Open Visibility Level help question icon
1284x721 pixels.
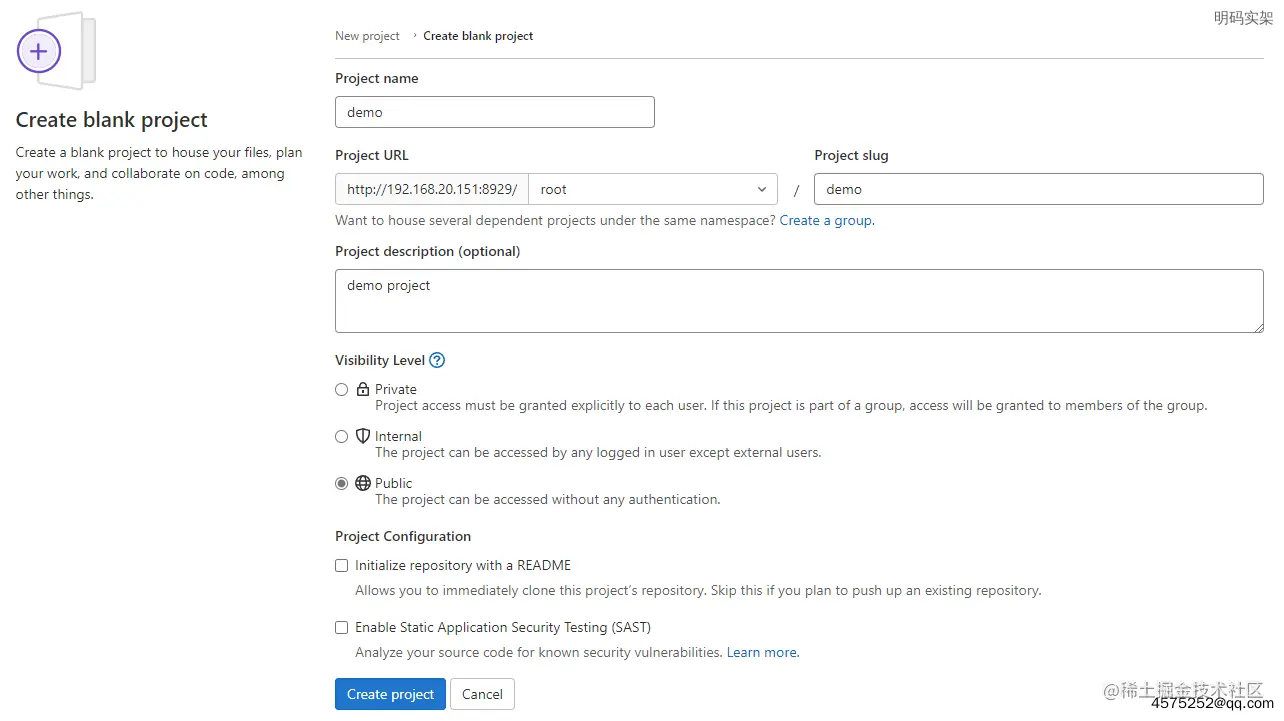tap(437, 360)
